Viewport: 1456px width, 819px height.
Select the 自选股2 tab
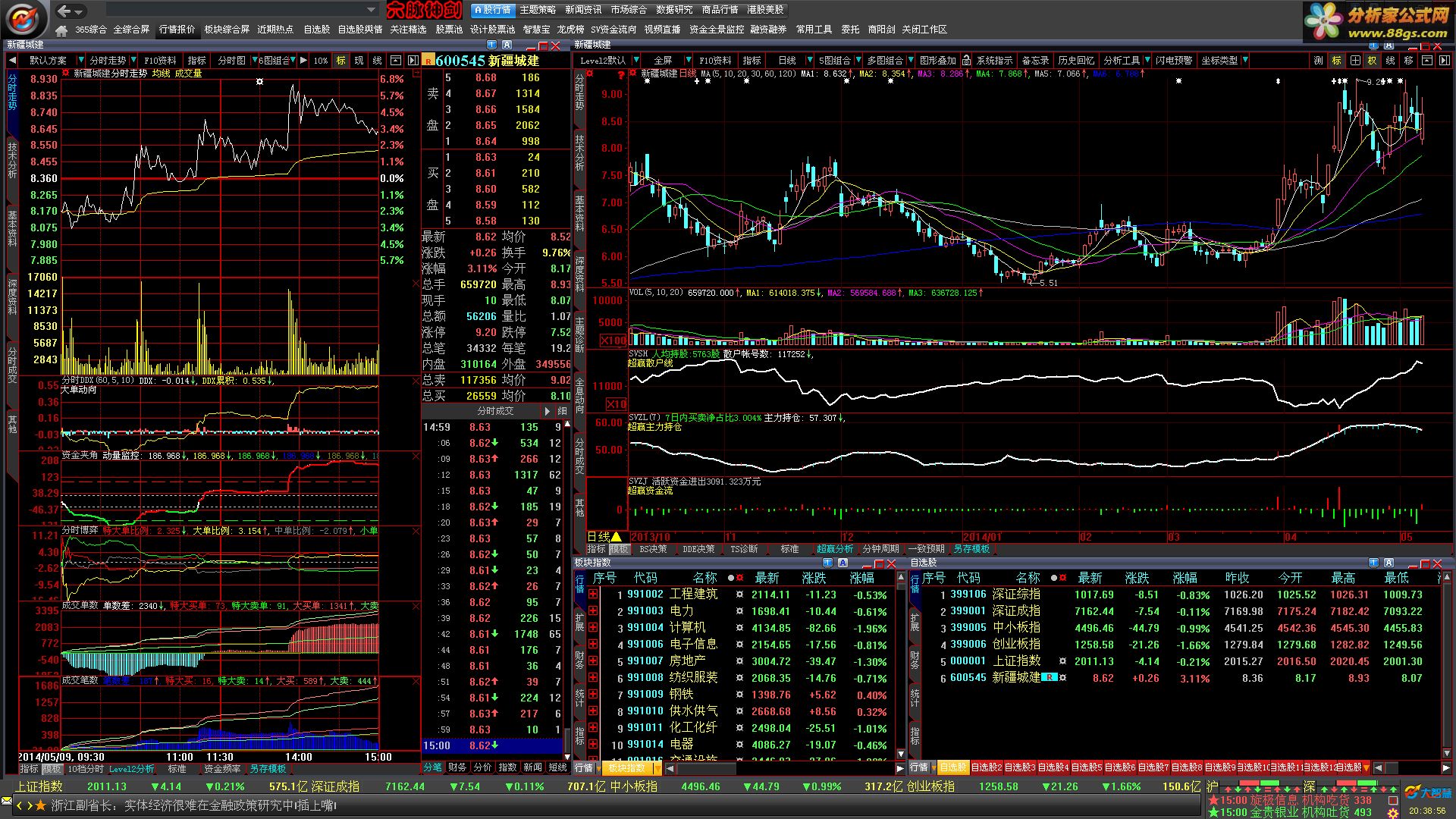pyautogui.click(x=986, y=767)
